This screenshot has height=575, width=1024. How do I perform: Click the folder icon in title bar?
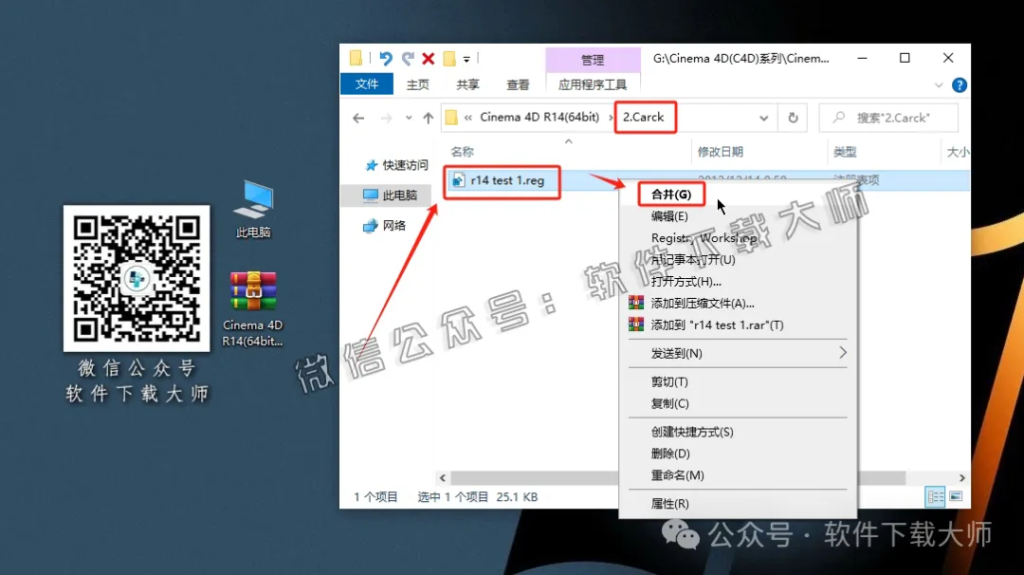356,59
